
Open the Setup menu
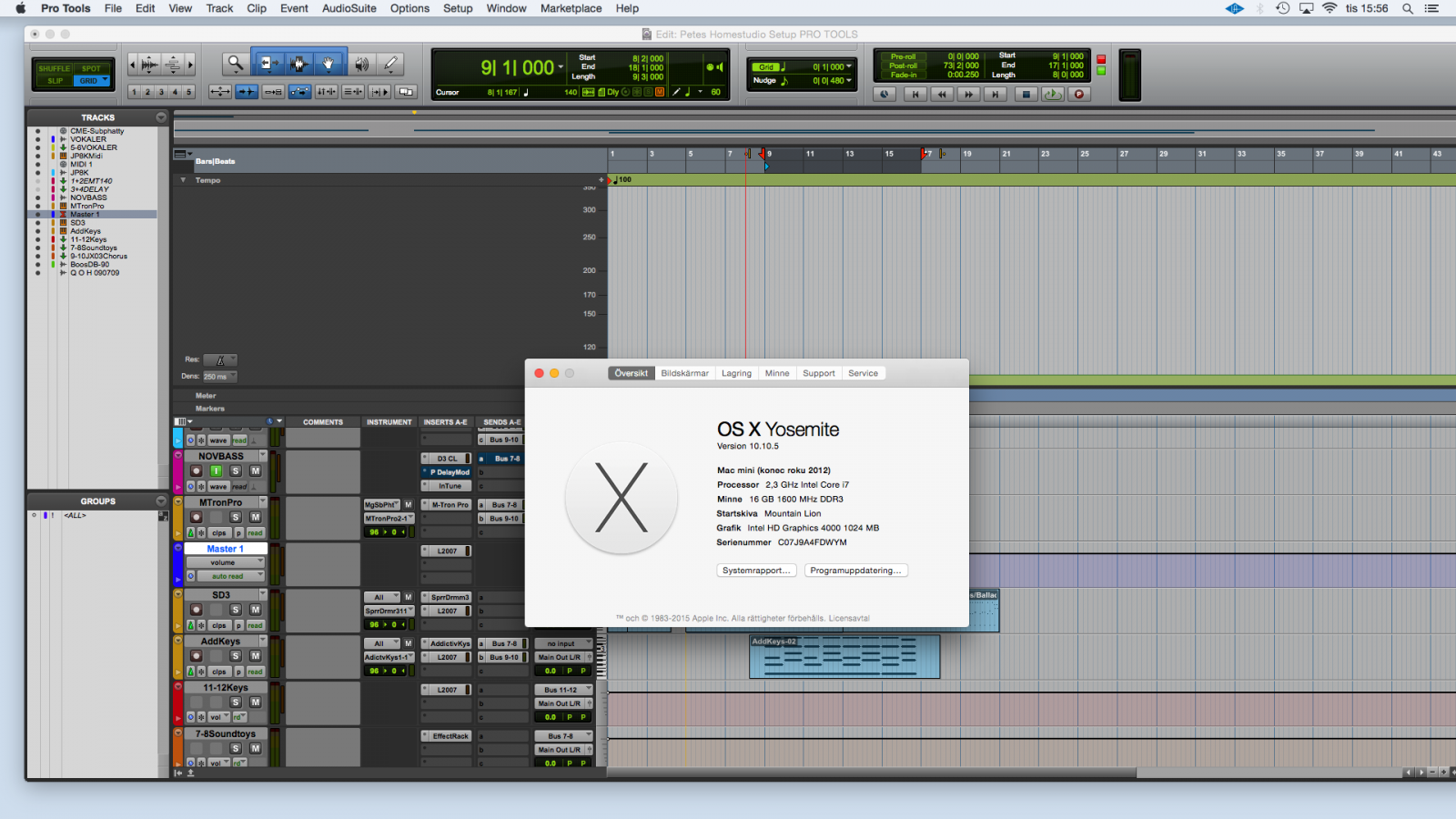[458, 8]
